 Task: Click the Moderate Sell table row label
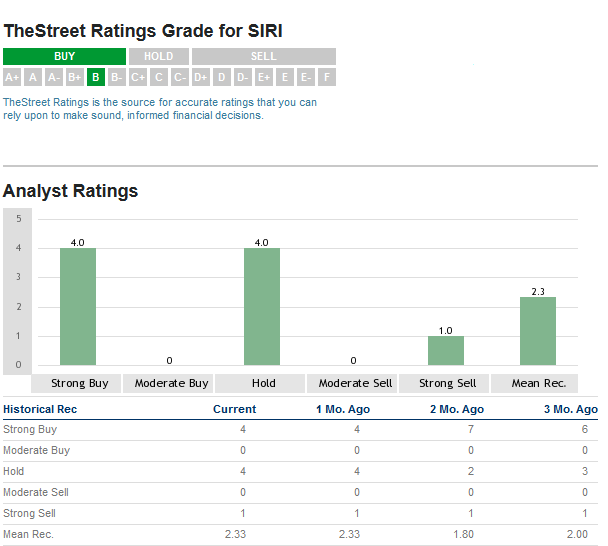point(36,492)
